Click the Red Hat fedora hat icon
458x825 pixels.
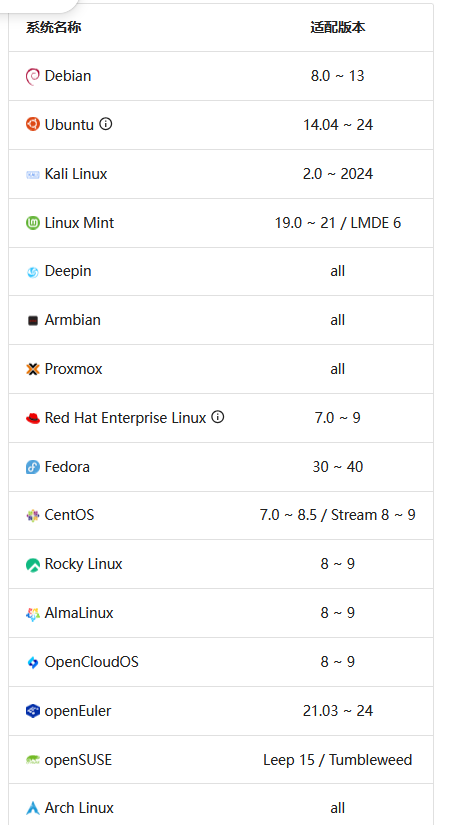coord(33,418)
